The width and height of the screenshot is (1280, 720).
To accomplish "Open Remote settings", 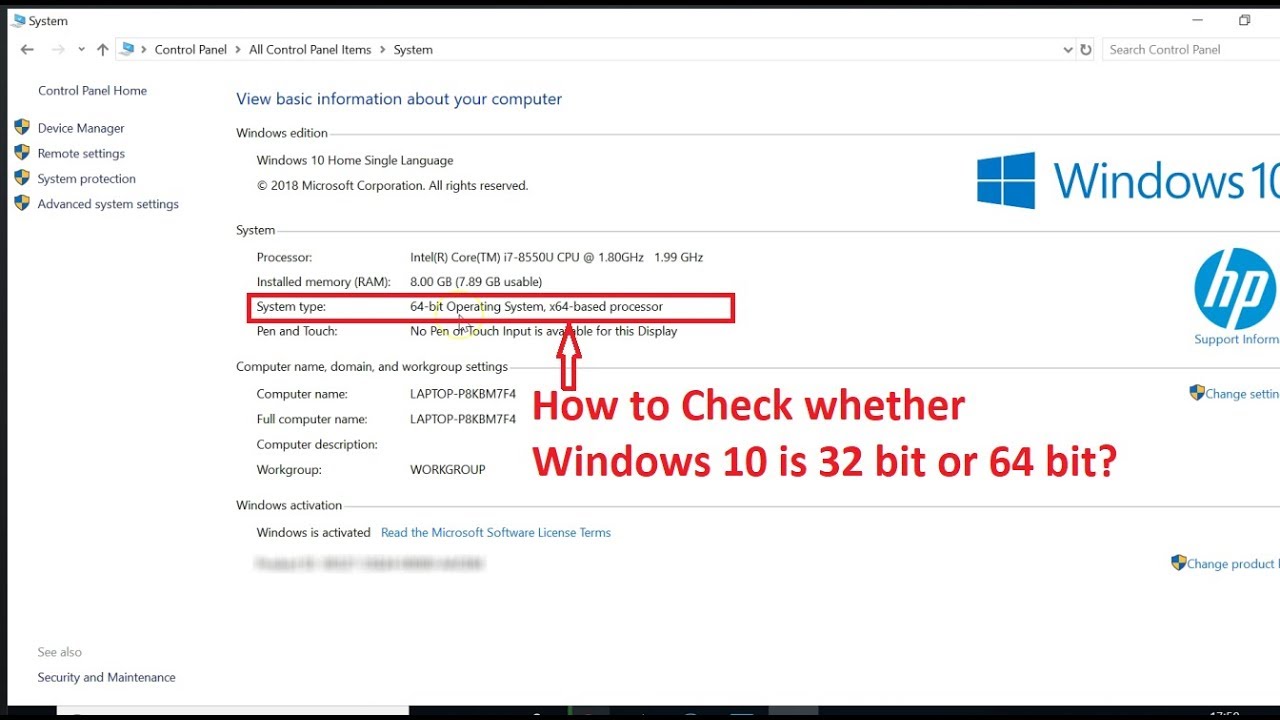I will [x=81, y=153].
